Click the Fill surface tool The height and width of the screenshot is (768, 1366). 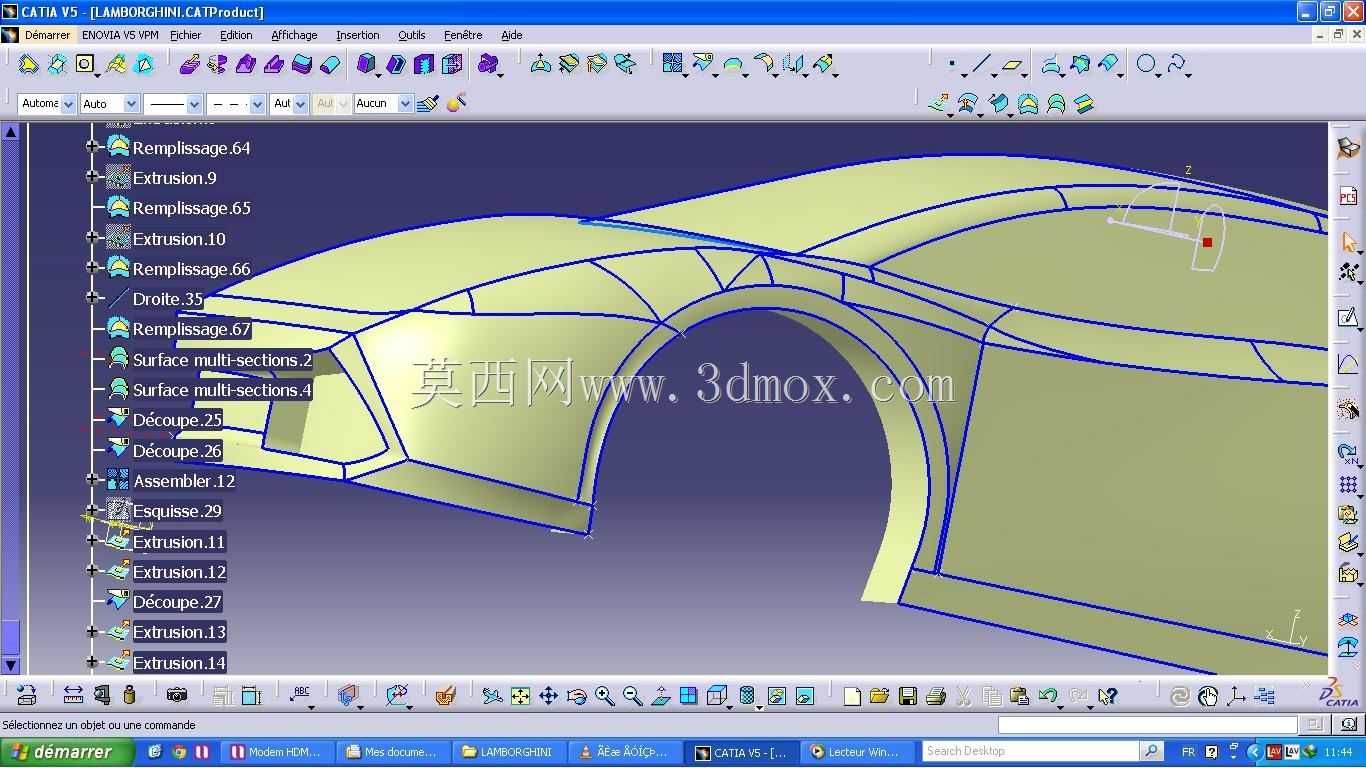click(1028, 103)
